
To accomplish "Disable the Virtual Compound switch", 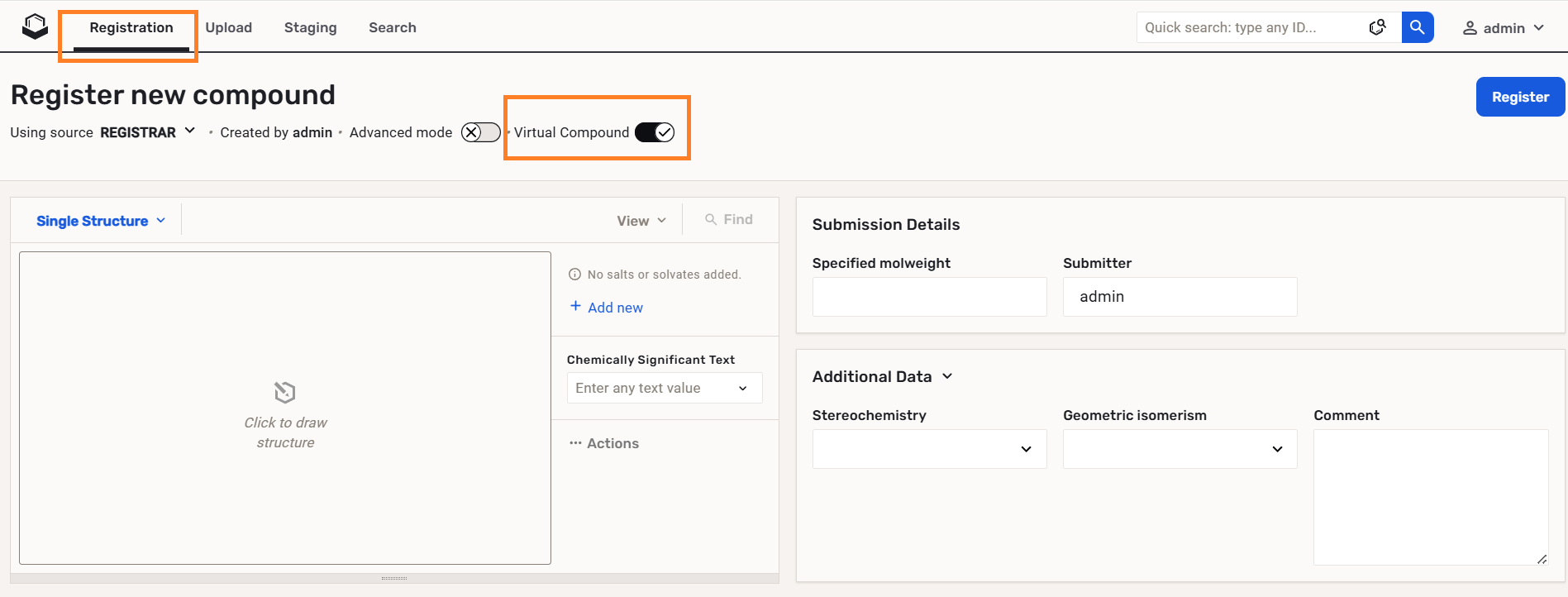I will [655, 132].
